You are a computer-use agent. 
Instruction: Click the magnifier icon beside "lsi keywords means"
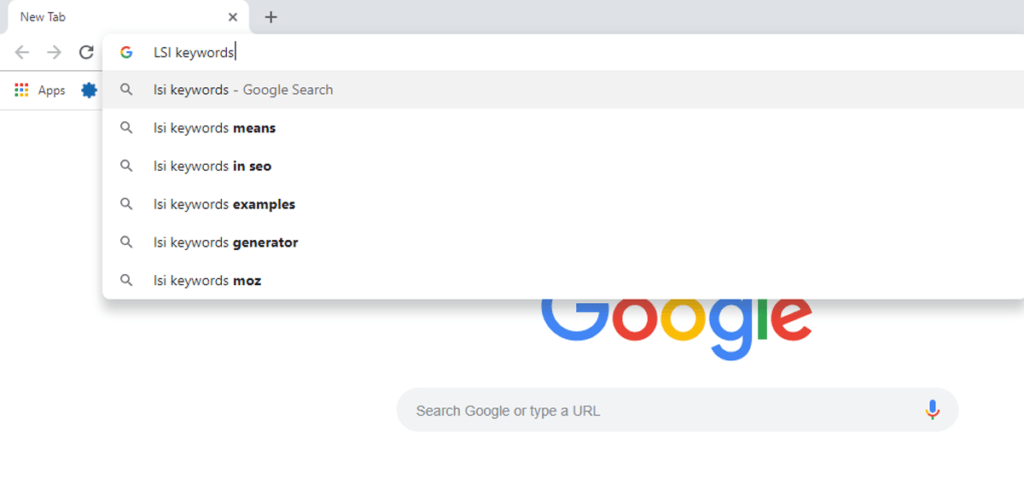click(126, 128)
